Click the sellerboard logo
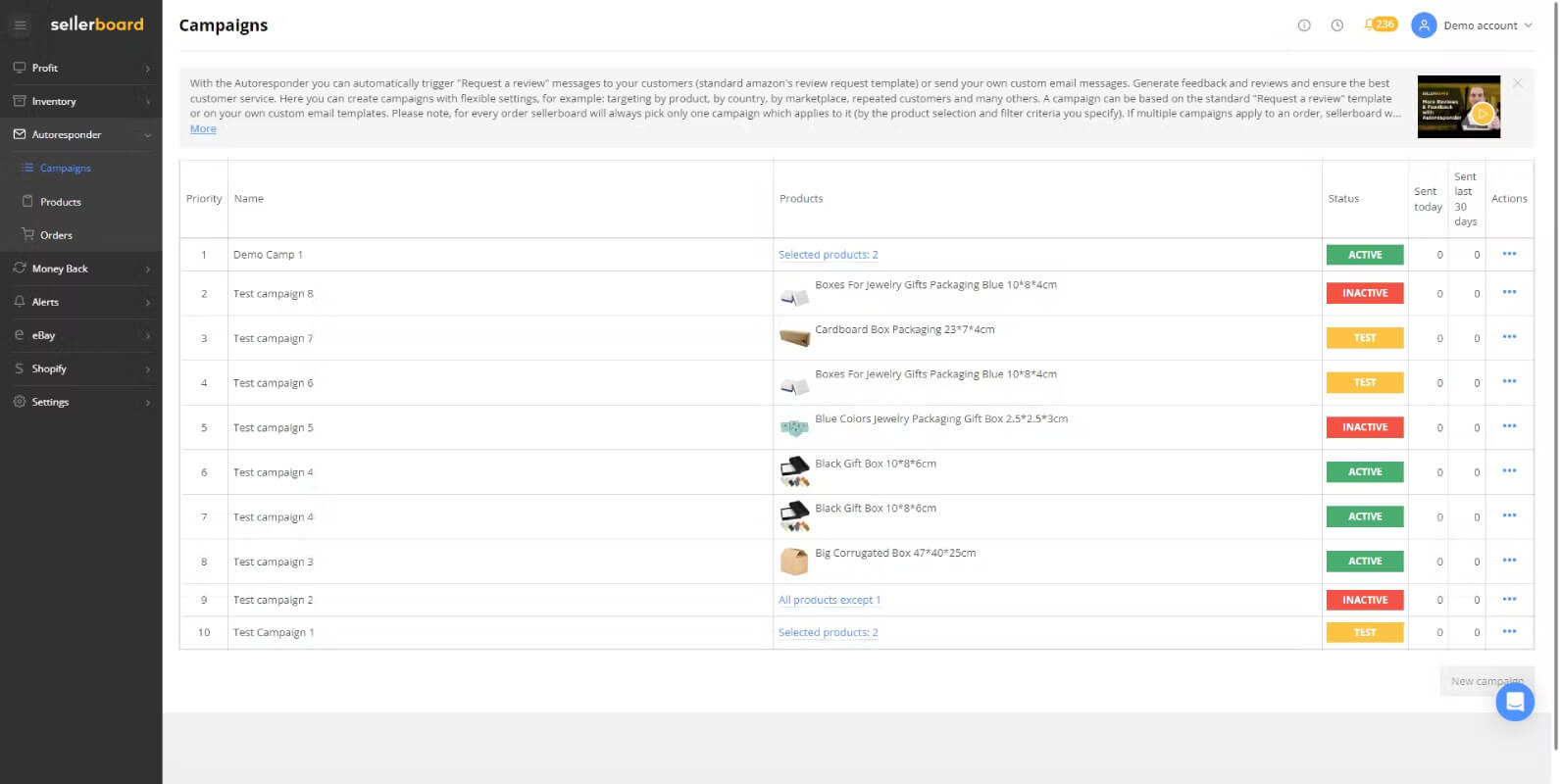 coord(96,24)
